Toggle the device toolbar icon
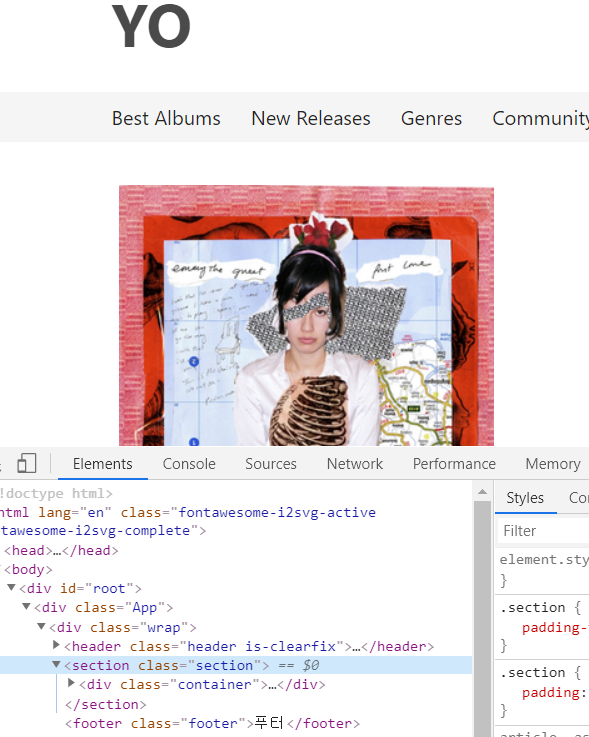Viewport: 589px width, 737px height. [27, 463]
